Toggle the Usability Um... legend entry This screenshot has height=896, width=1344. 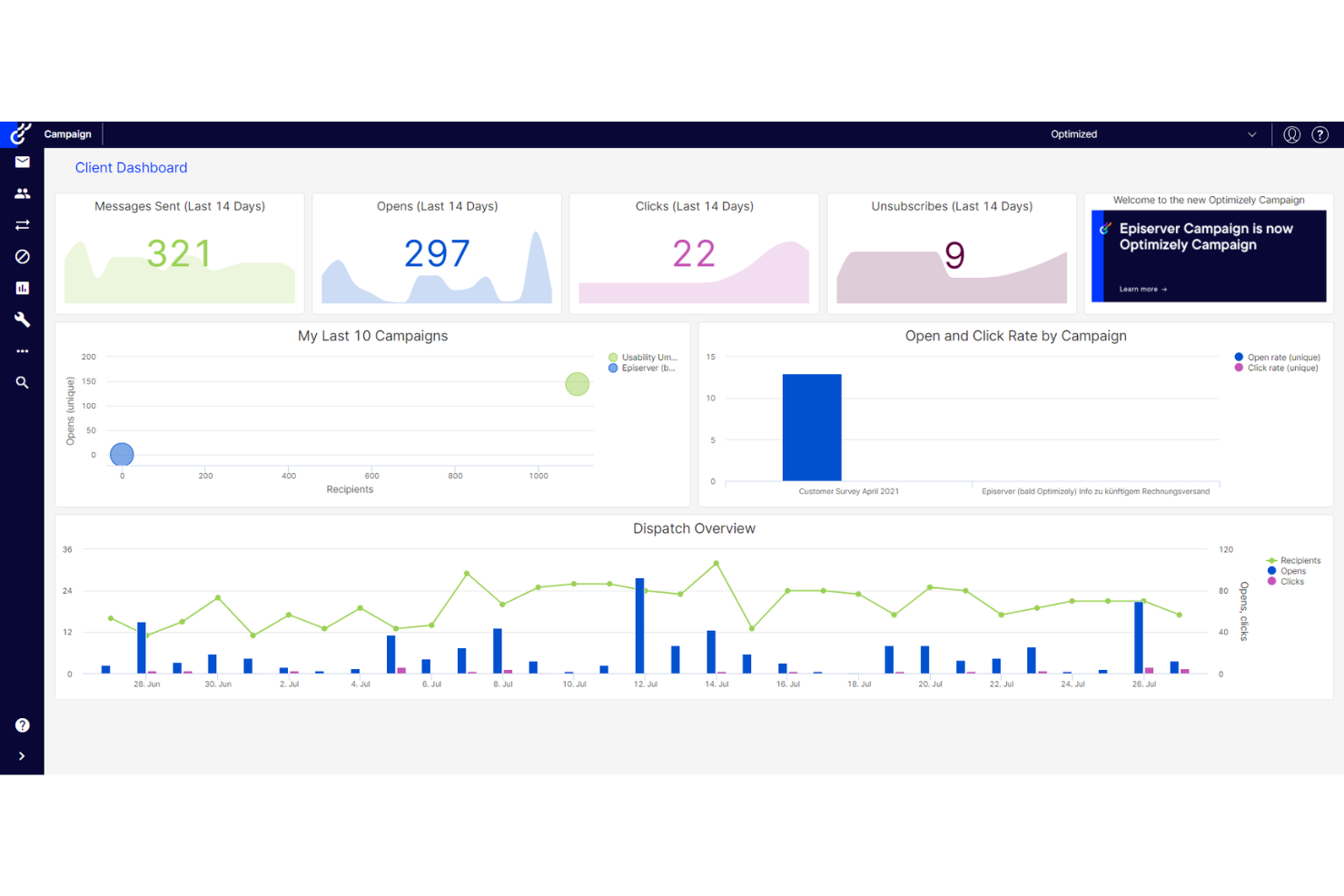click(x=643, y=358)
